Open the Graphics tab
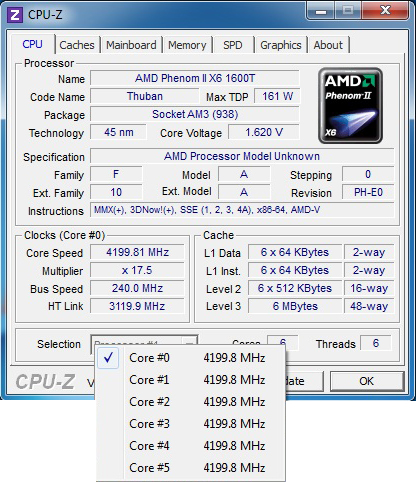This screenshot has width=416, height=482. (281, 45)
